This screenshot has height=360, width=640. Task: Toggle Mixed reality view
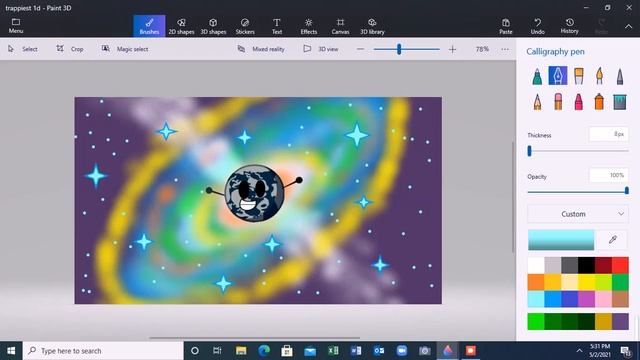[261, 49]
